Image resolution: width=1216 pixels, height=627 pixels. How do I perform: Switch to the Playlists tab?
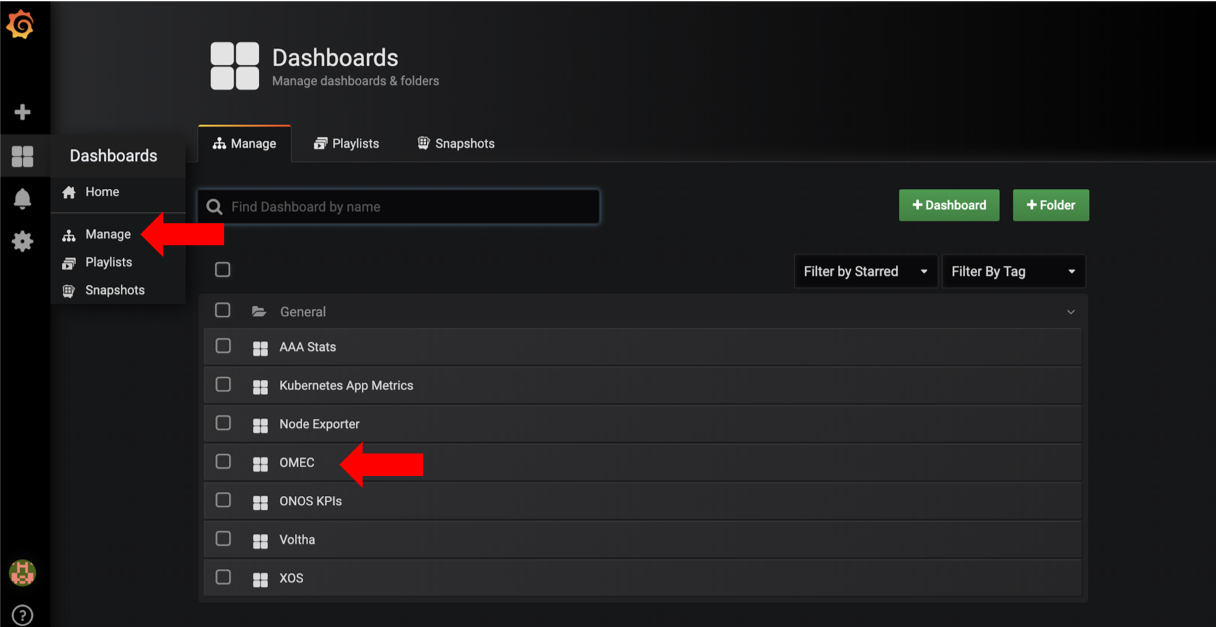pyautogui.click(x=346, y=143)
